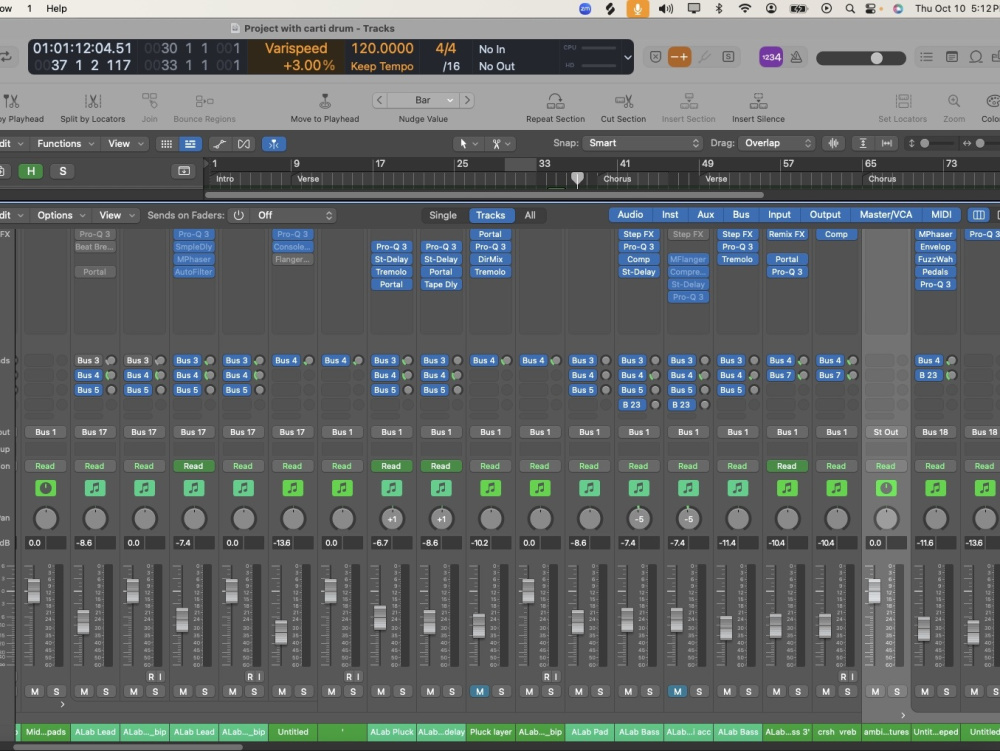Click the Join regions icon
This screenshot has width=1000, height=751.
click(150, 101)
